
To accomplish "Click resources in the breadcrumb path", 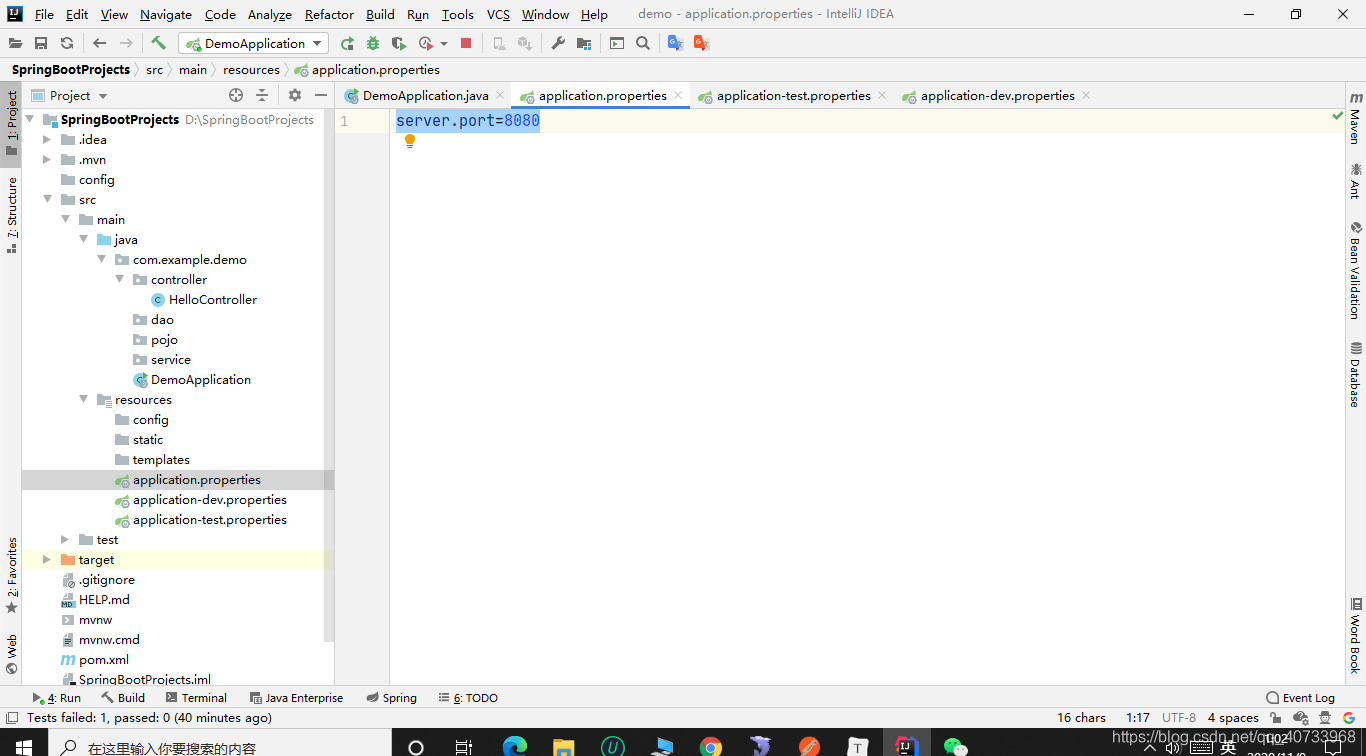I will point(251,69).
